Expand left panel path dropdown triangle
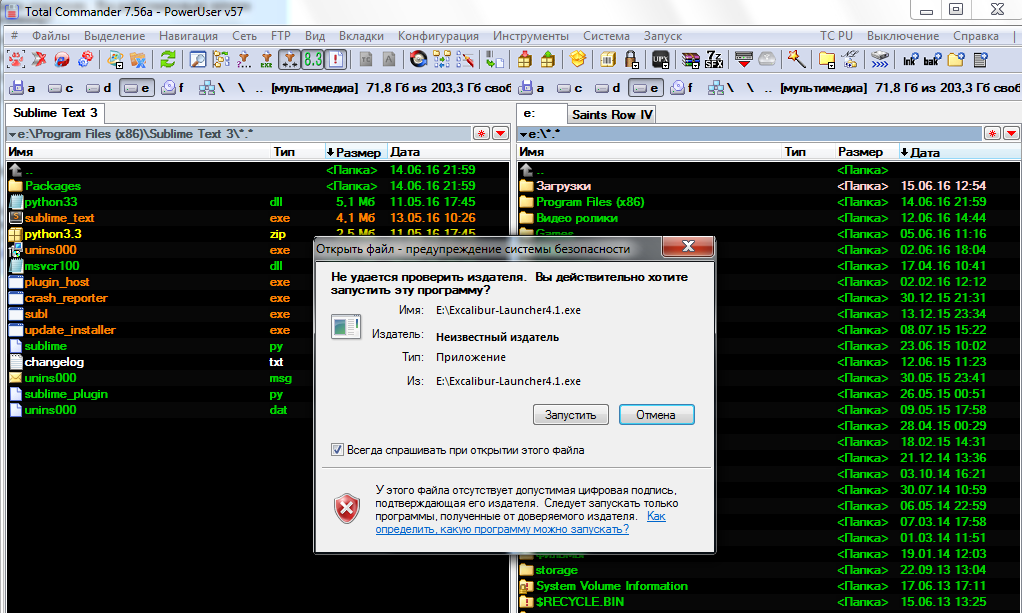The height and width of the screenshot is (613, 1022). point(12,133)
